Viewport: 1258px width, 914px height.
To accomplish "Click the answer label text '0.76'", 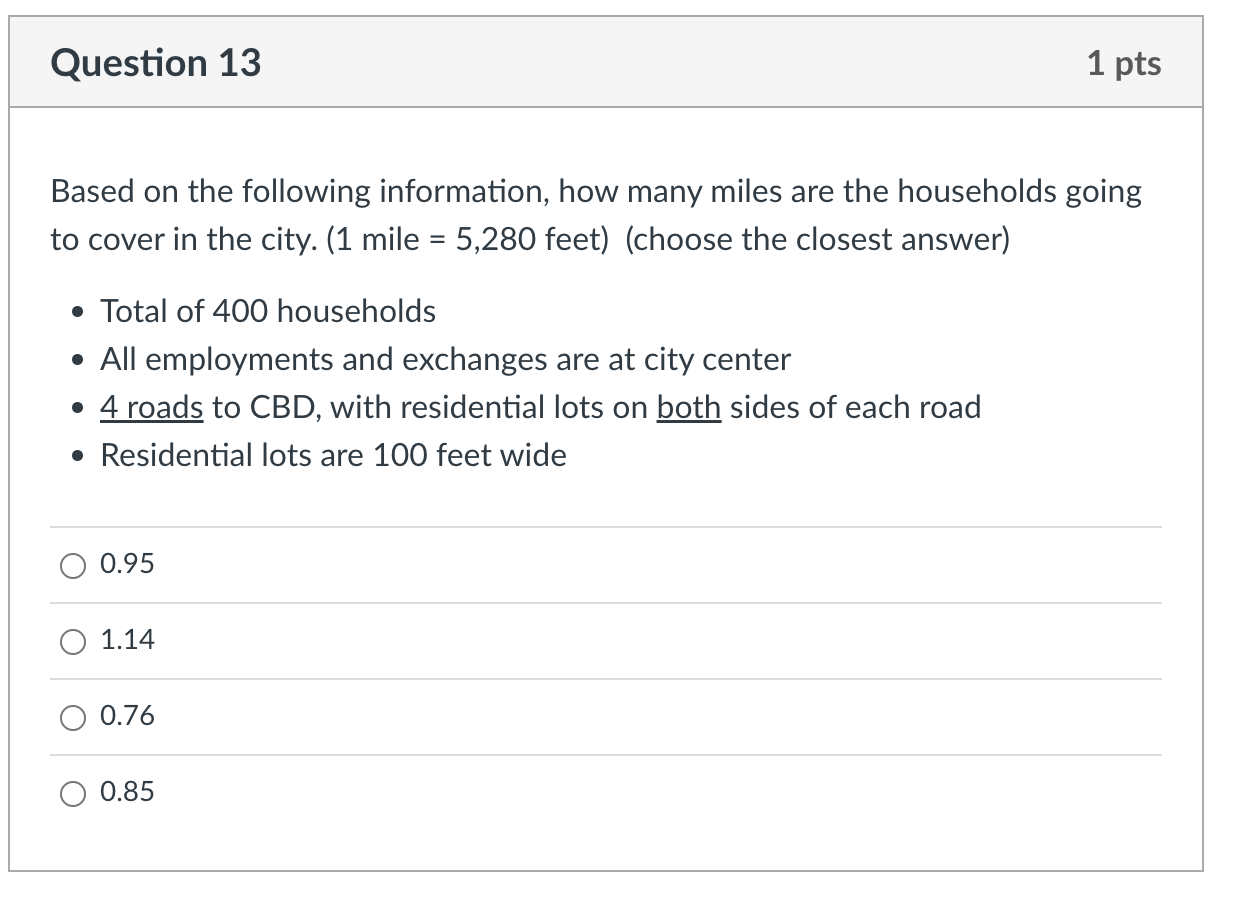I will 126,716.
